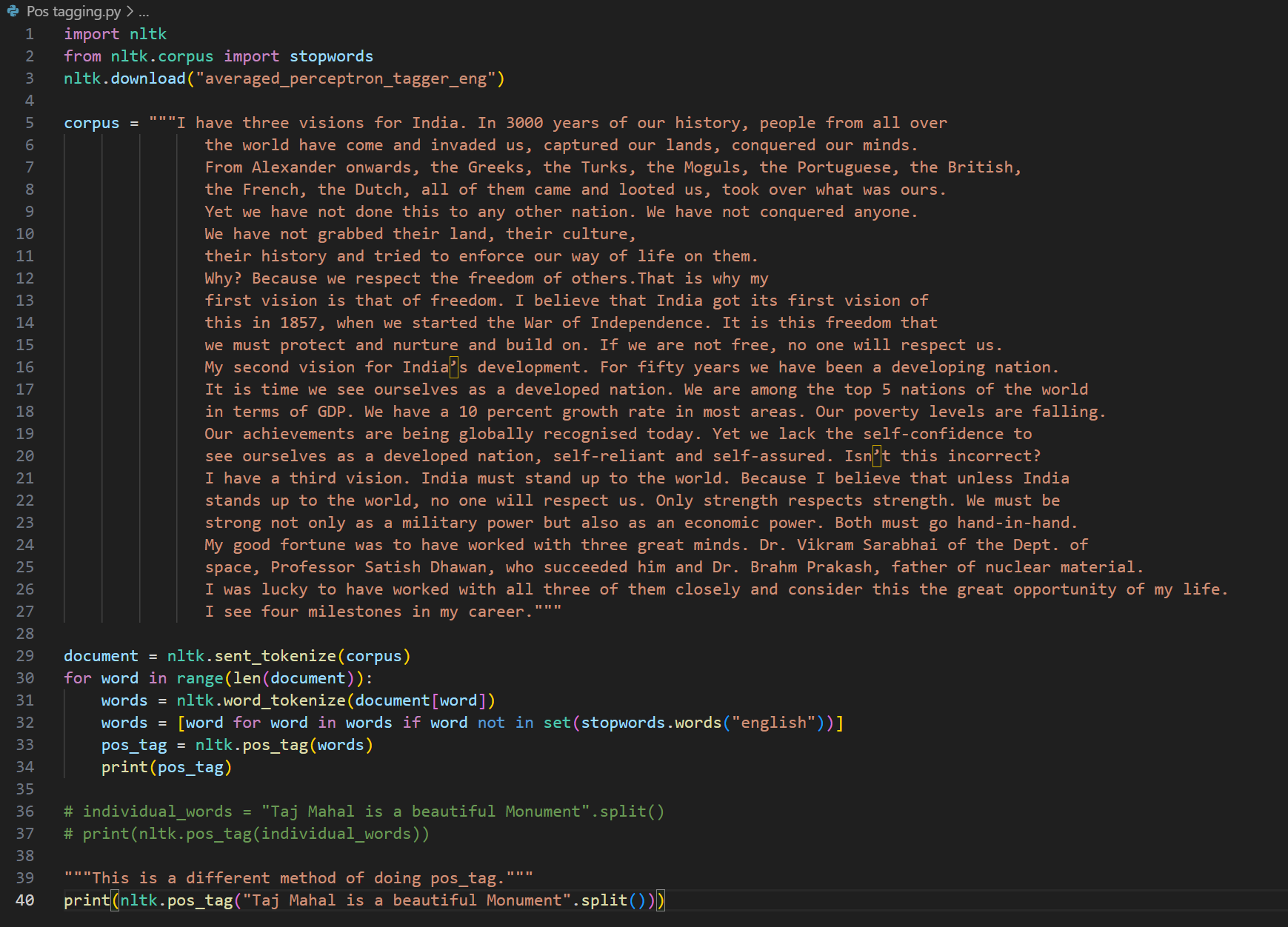The height and width of the screenshot is (927, 1288).
Task: Click "print(pos_tag)" statement on line 34
Action: pos(167,767)
